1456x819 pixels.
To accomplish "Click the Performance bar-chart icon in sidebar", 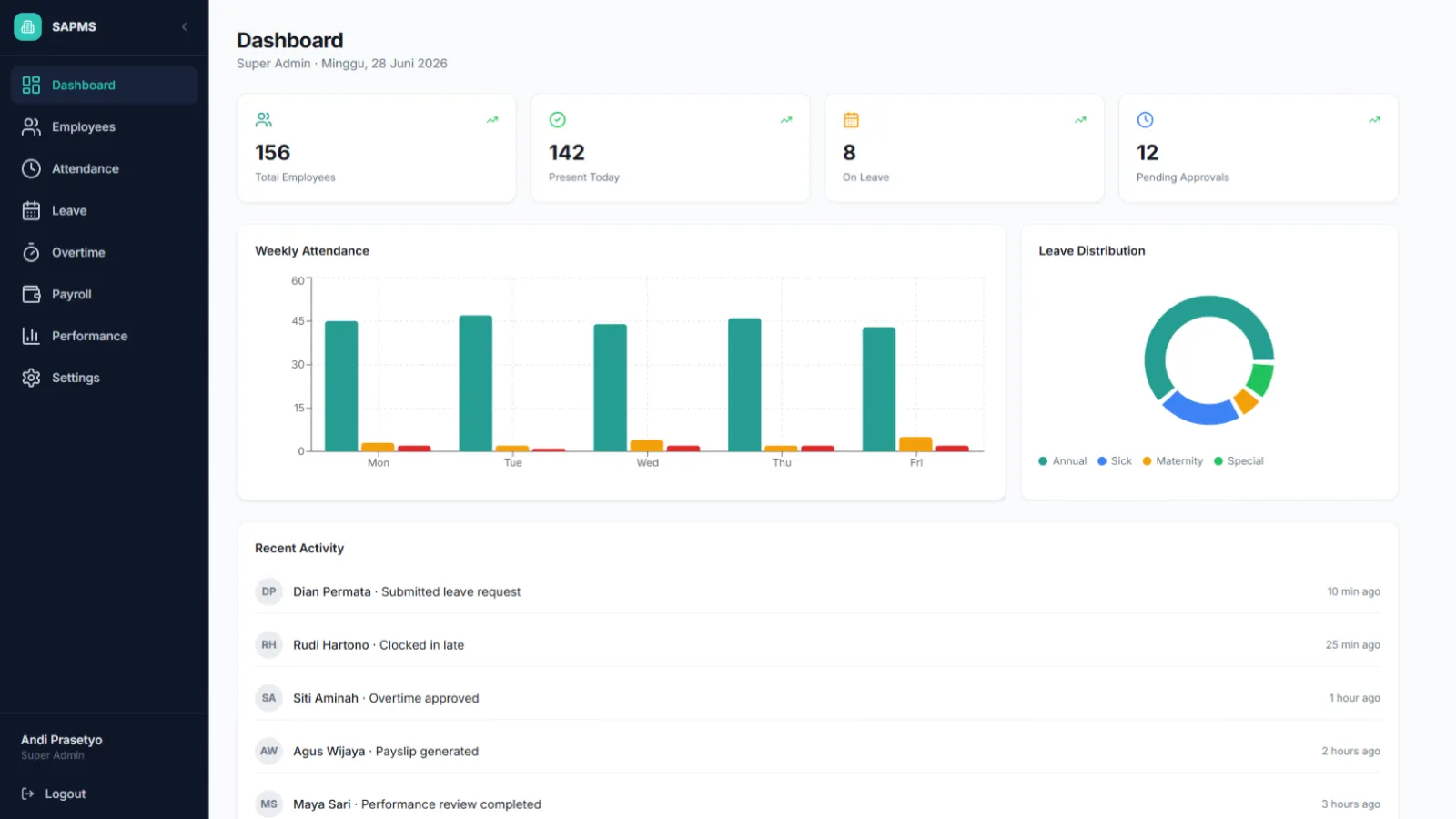I will pos(31,336).
